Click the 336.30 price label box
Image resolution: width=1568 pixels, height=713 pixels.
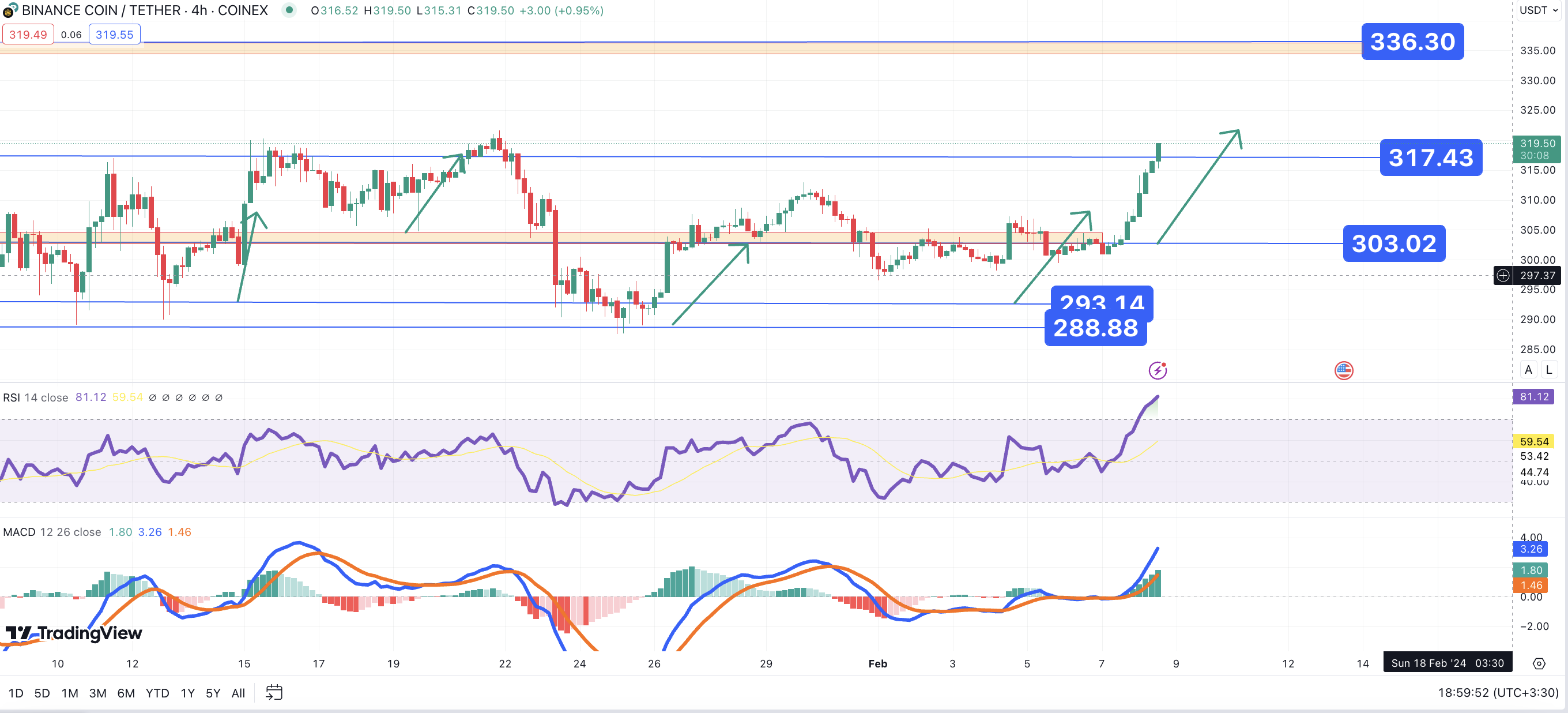[1412, 42]
